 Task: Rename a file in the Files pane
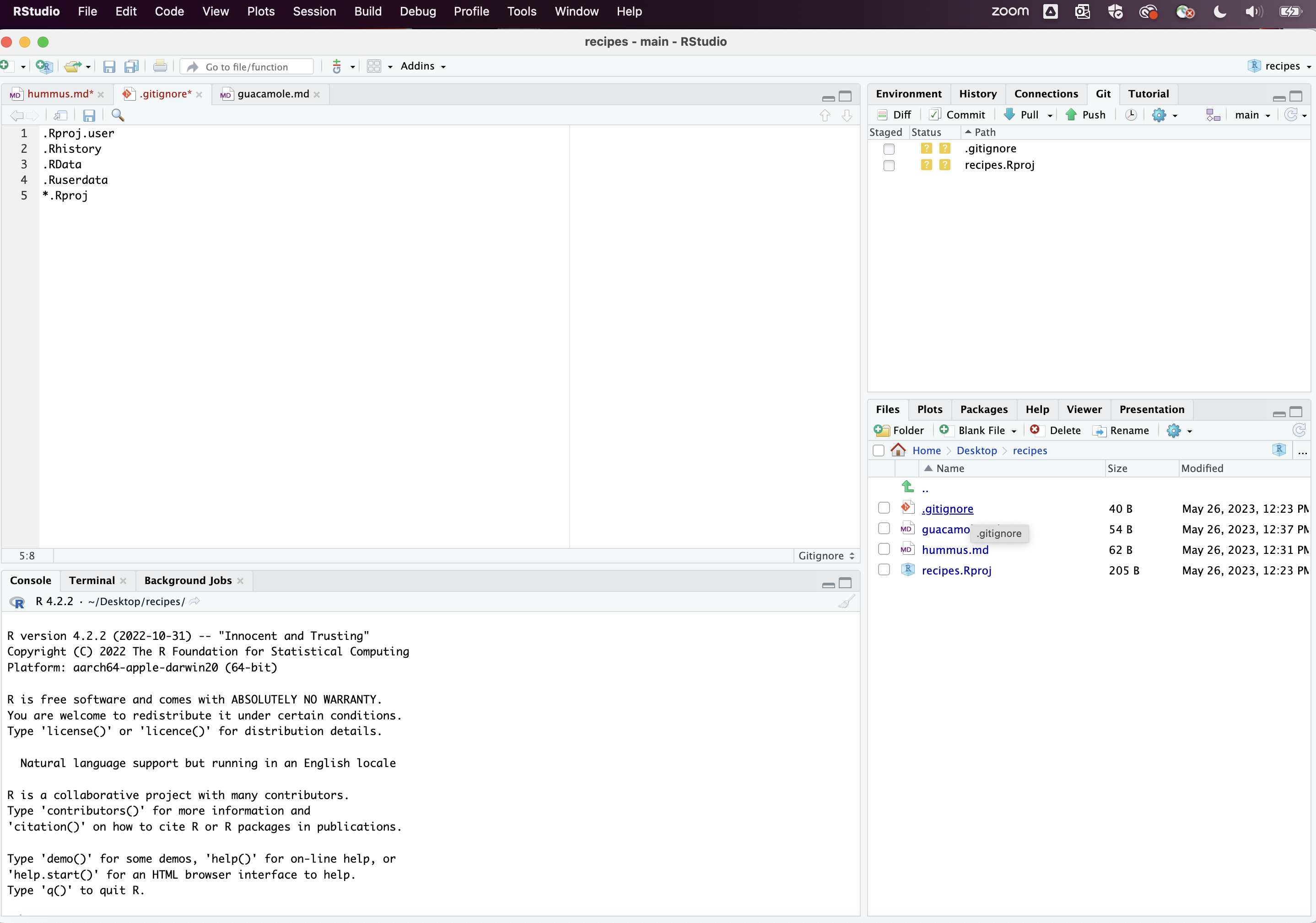(1122, 430)
